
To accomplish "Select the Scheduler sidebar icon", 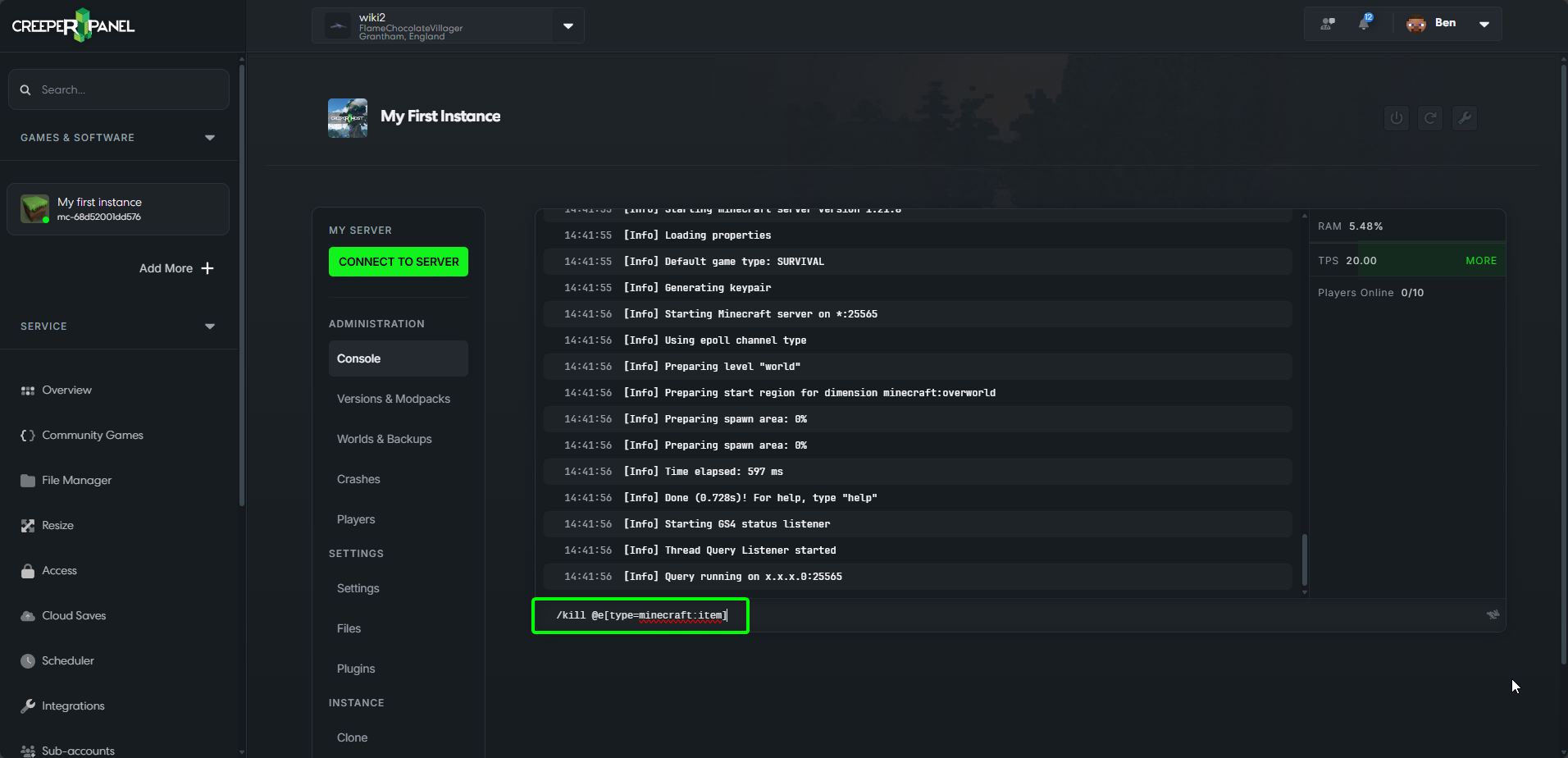I will pyautogui.click(x=26, y=660).
